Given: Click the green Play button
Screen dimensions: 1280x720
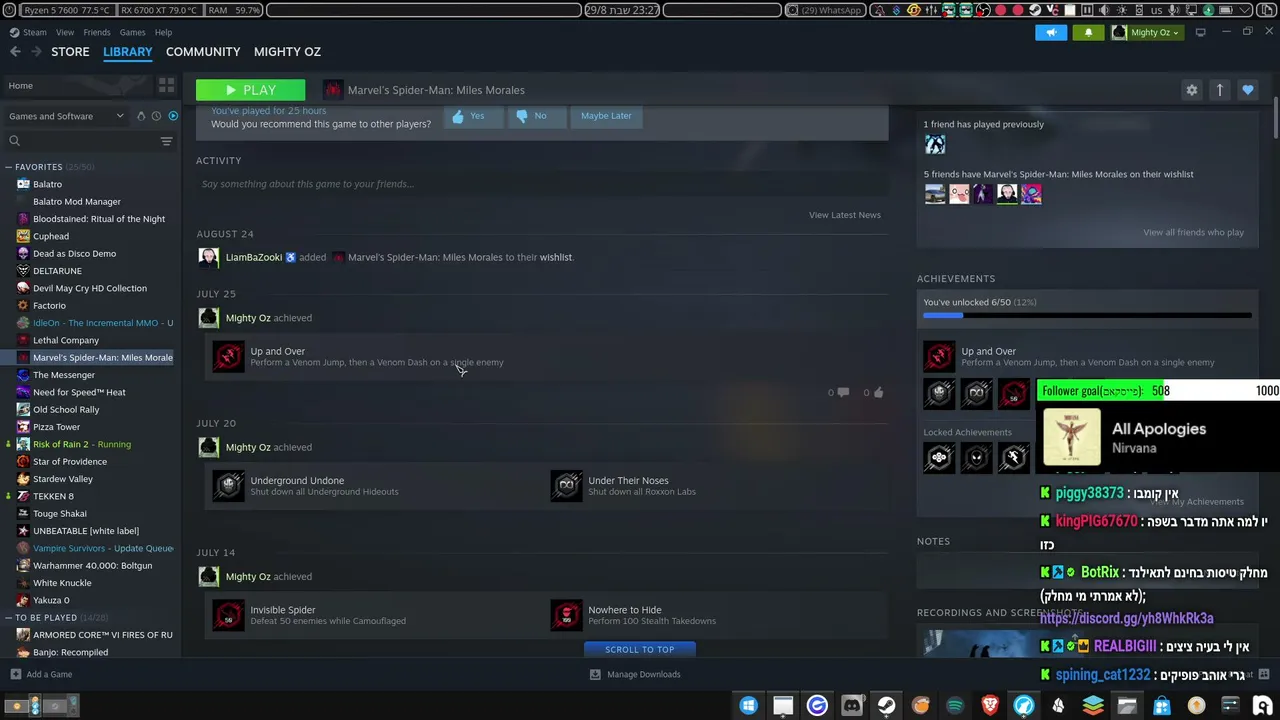Looking at the screenshot, I should point(250,90).
